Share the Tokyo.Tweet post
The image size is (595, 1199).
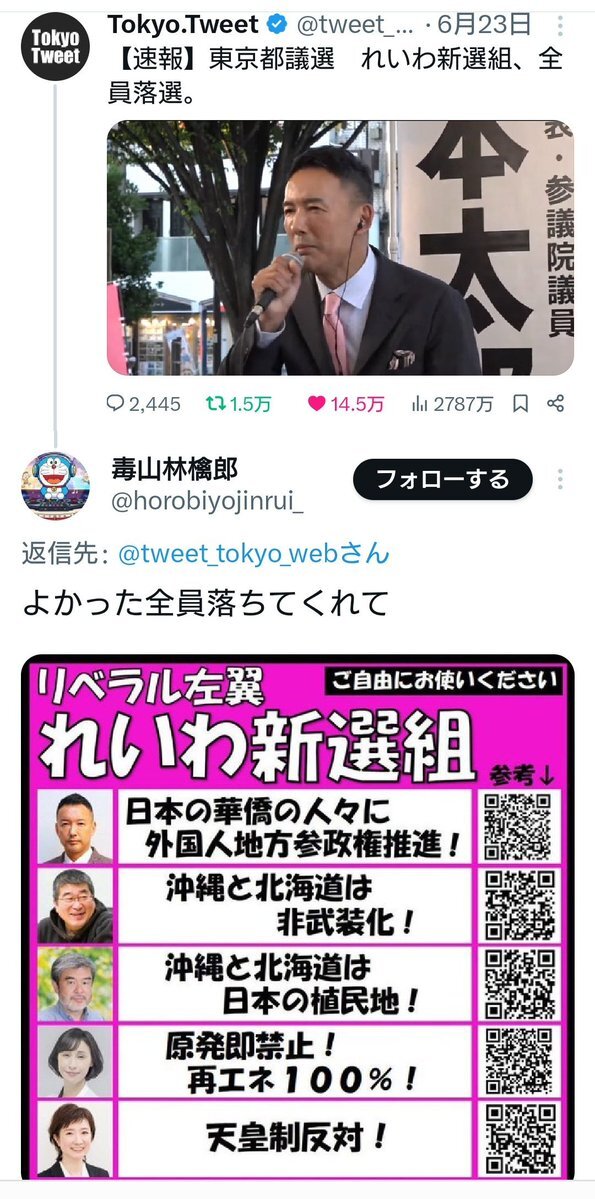(x=556, y=404)
